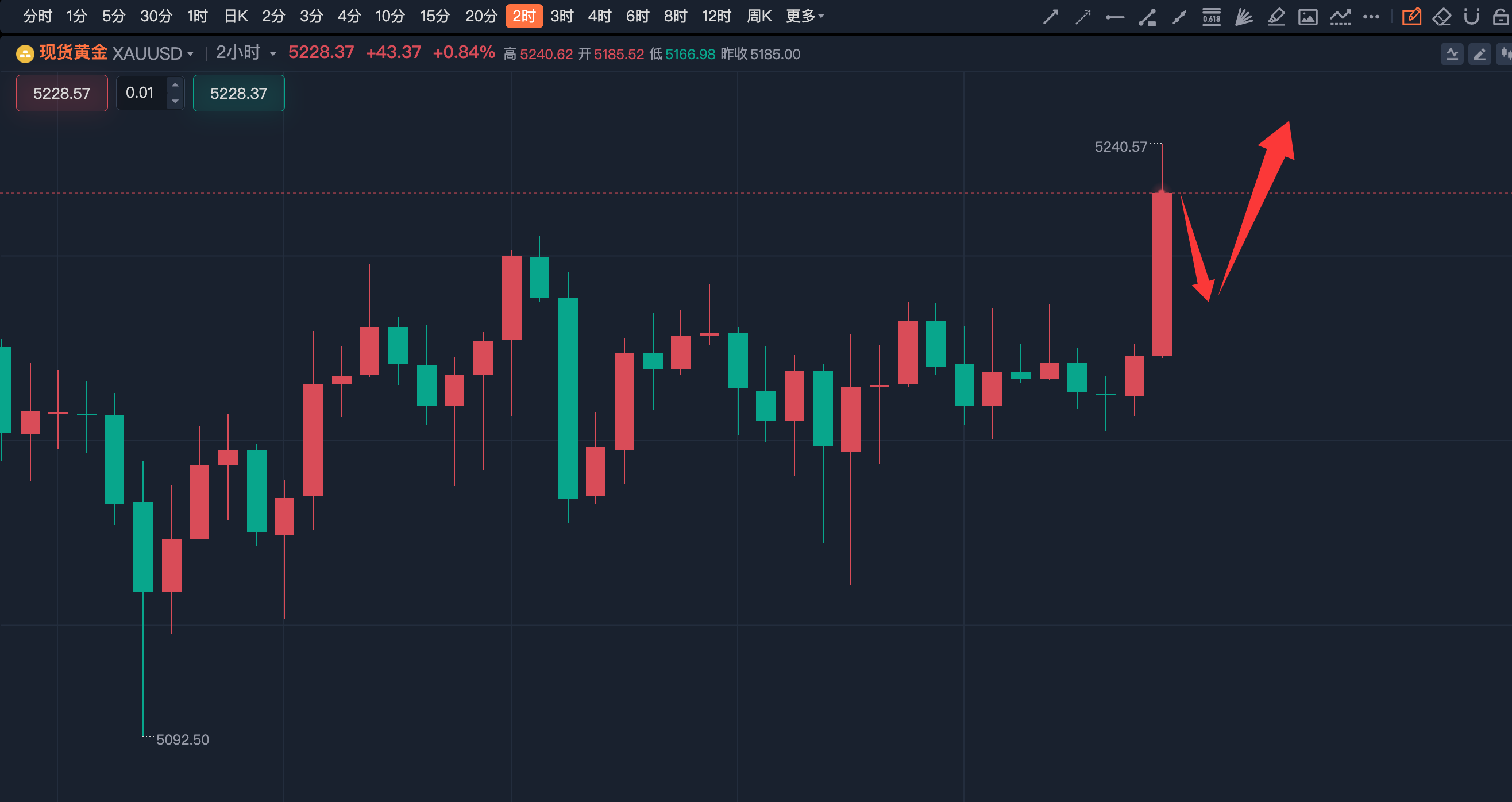Viewport: 1512px width, 802px height.
Task: Select the arrow ray drawing tool
Action: pyautogui.click(x=1083, y=17)
